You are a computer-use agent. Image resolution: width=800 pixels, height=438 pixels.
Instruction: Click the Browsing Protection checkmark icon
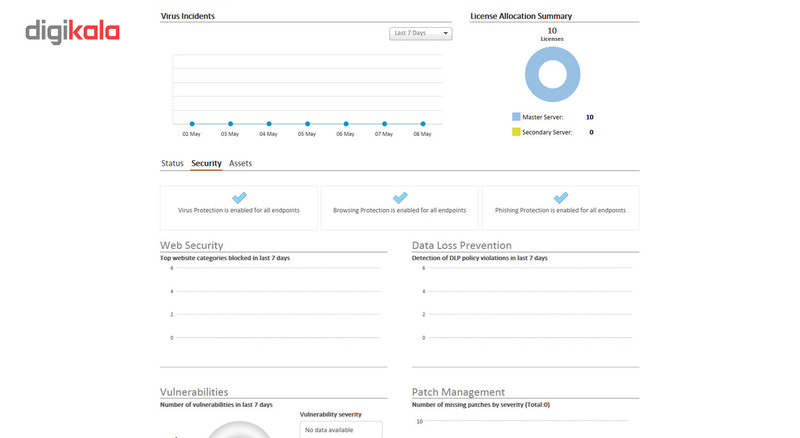400,198
